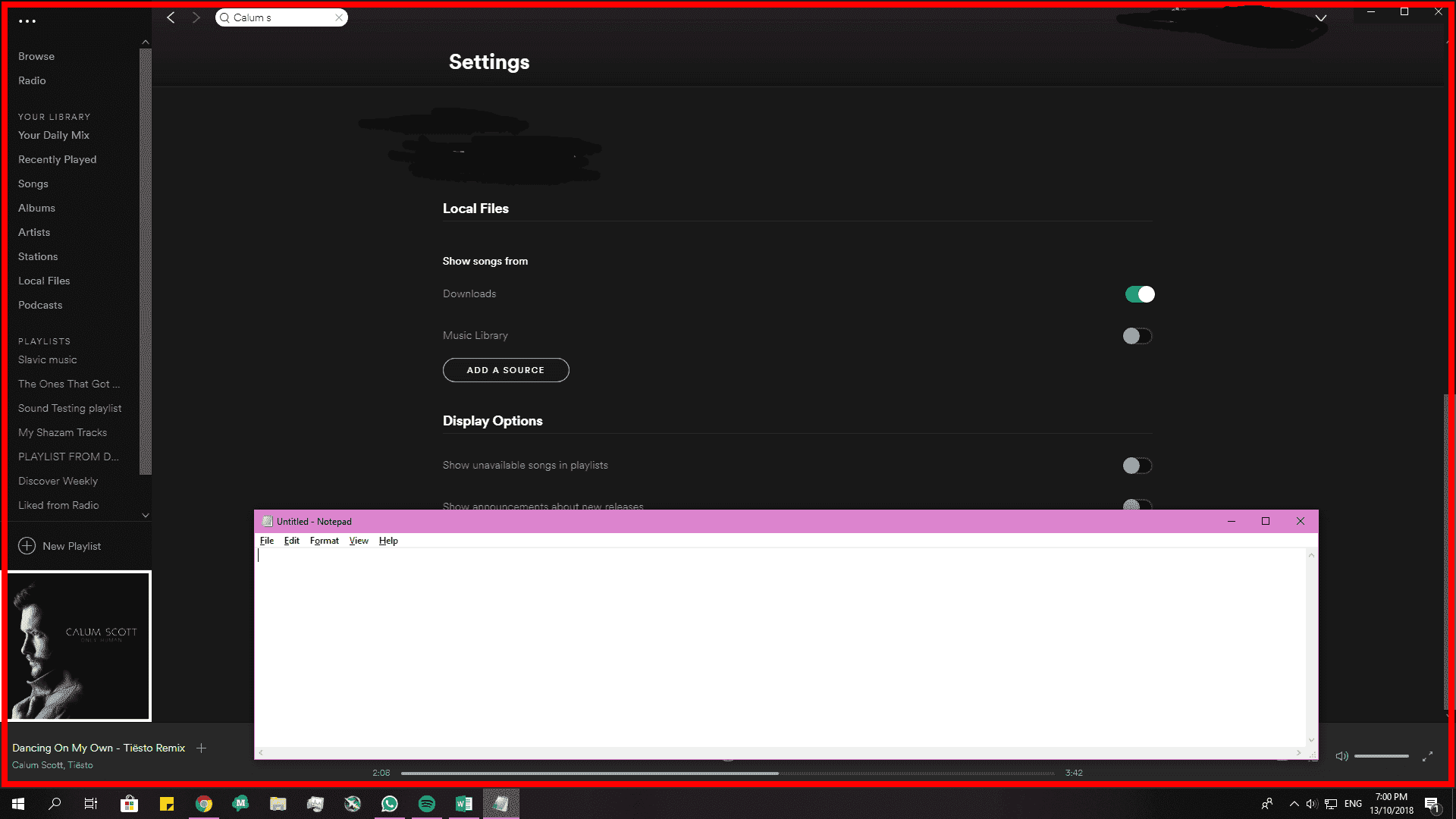Open the three-dots Spotify menu
Screen dimensions: 1456x819
[27, 21]
